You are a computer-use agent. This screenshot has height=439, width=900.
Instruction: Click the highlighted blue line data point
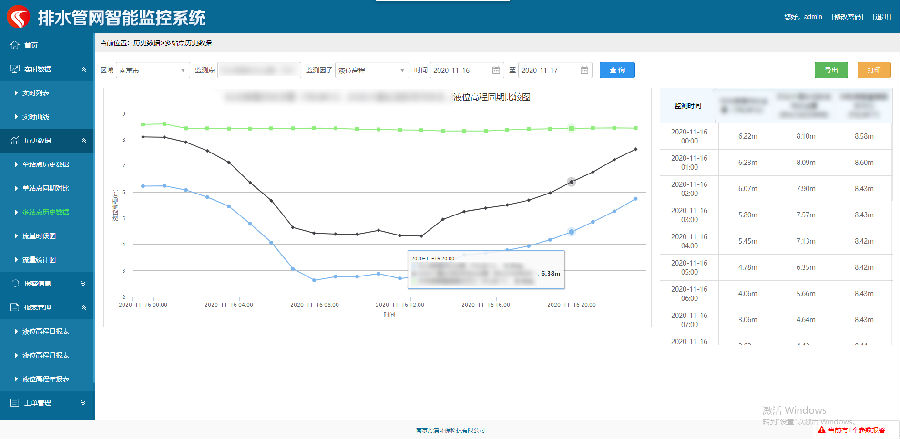click(571, 232)
